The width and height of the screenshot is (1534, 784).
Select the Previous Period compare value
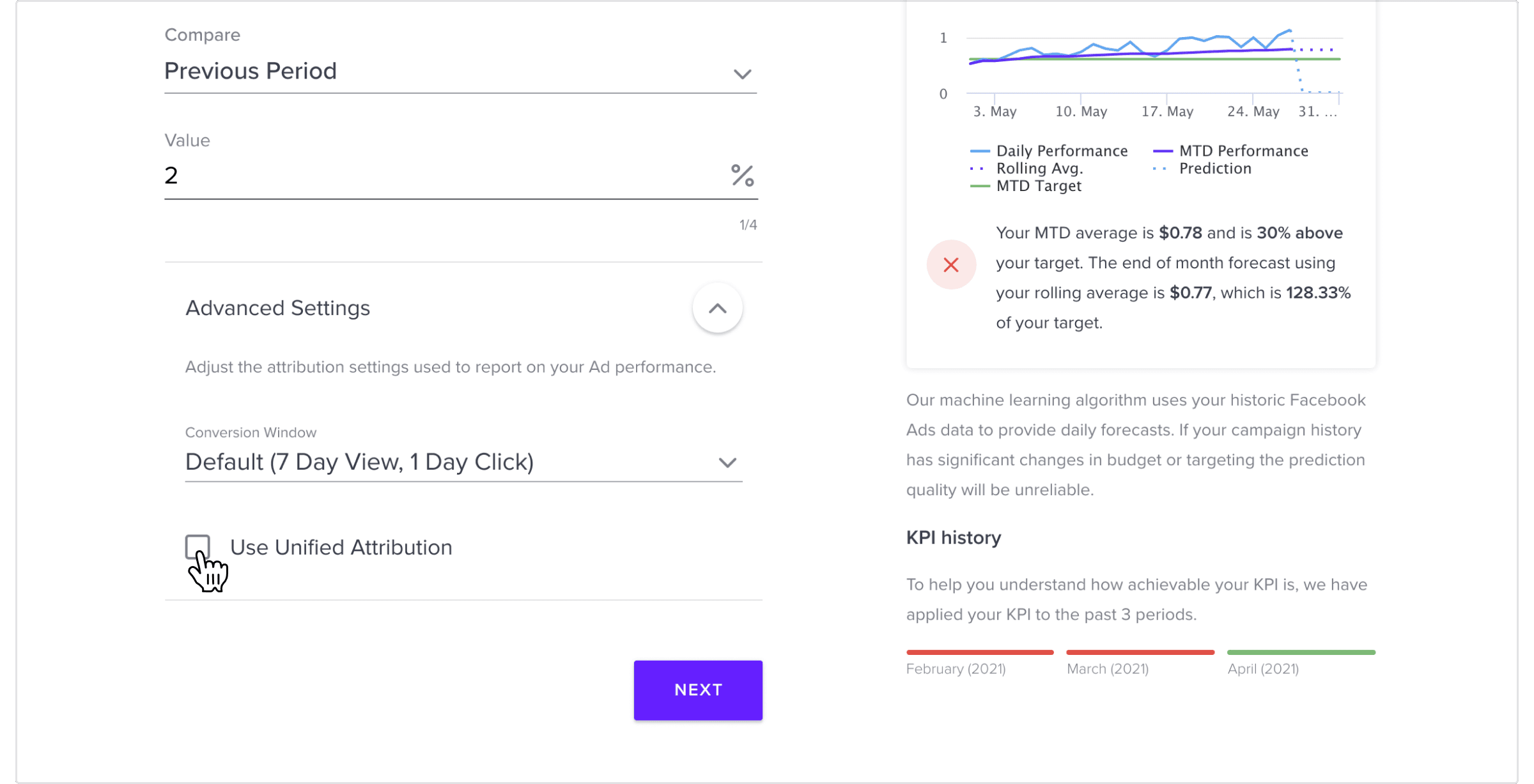point(251,71)
